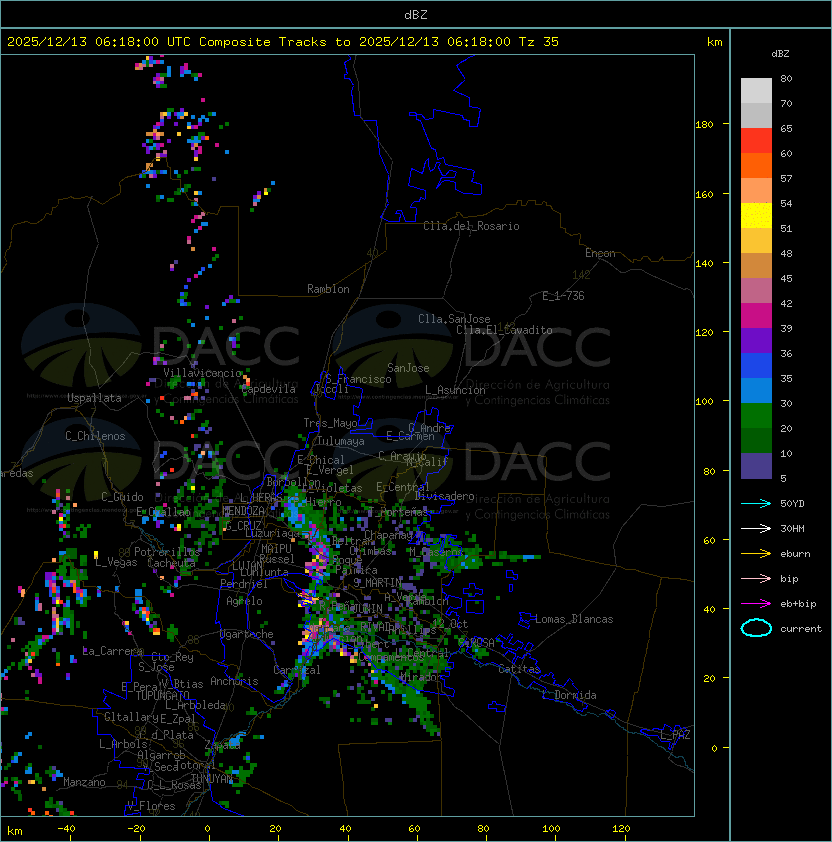This screenshot has width=832, height=842.
Task: Click the 'Divisadero' map label
Action: point(445,496)
